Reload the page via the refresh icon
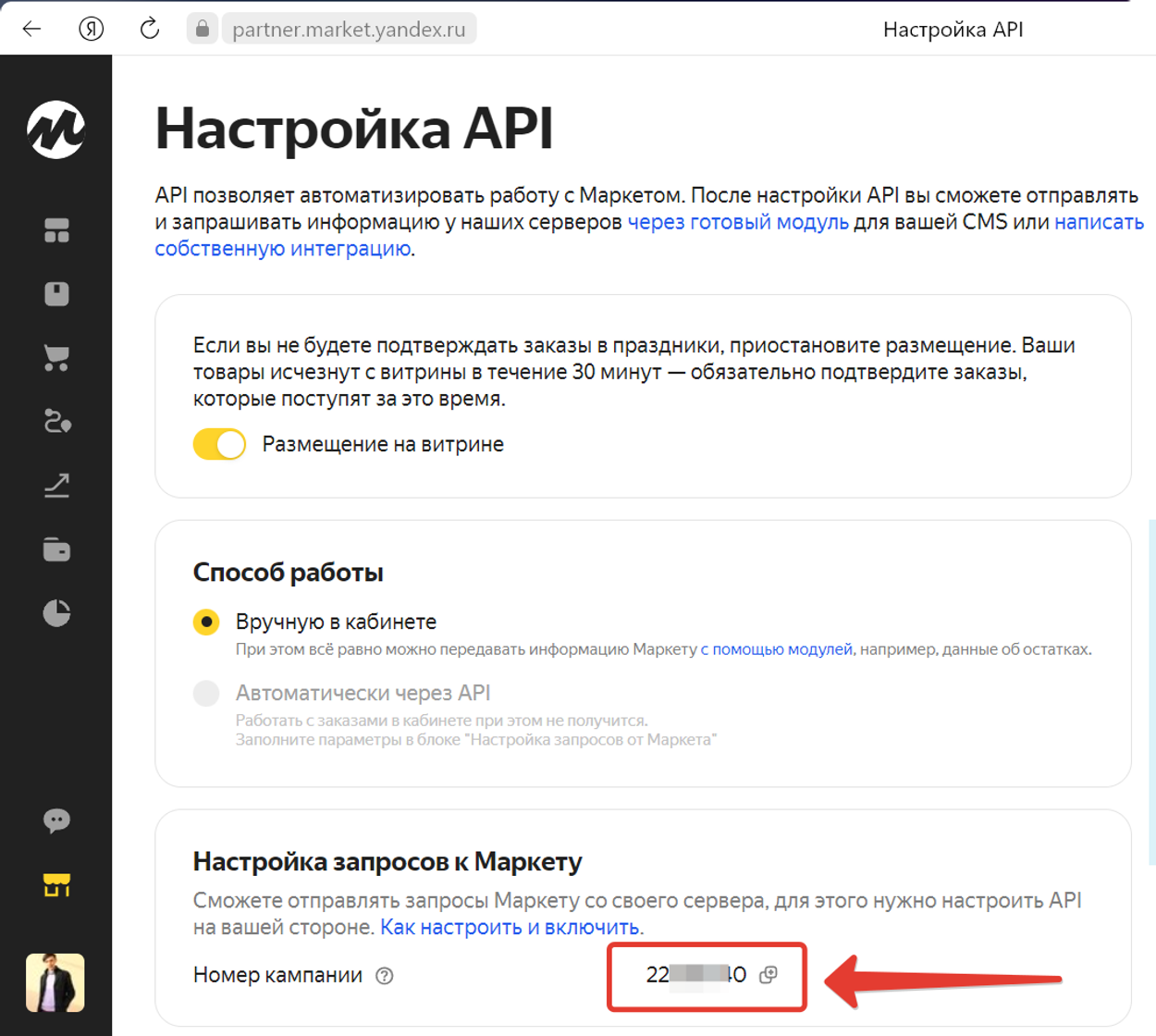The width and height of the screenshot is (1156, 1036). pos(149,28)
